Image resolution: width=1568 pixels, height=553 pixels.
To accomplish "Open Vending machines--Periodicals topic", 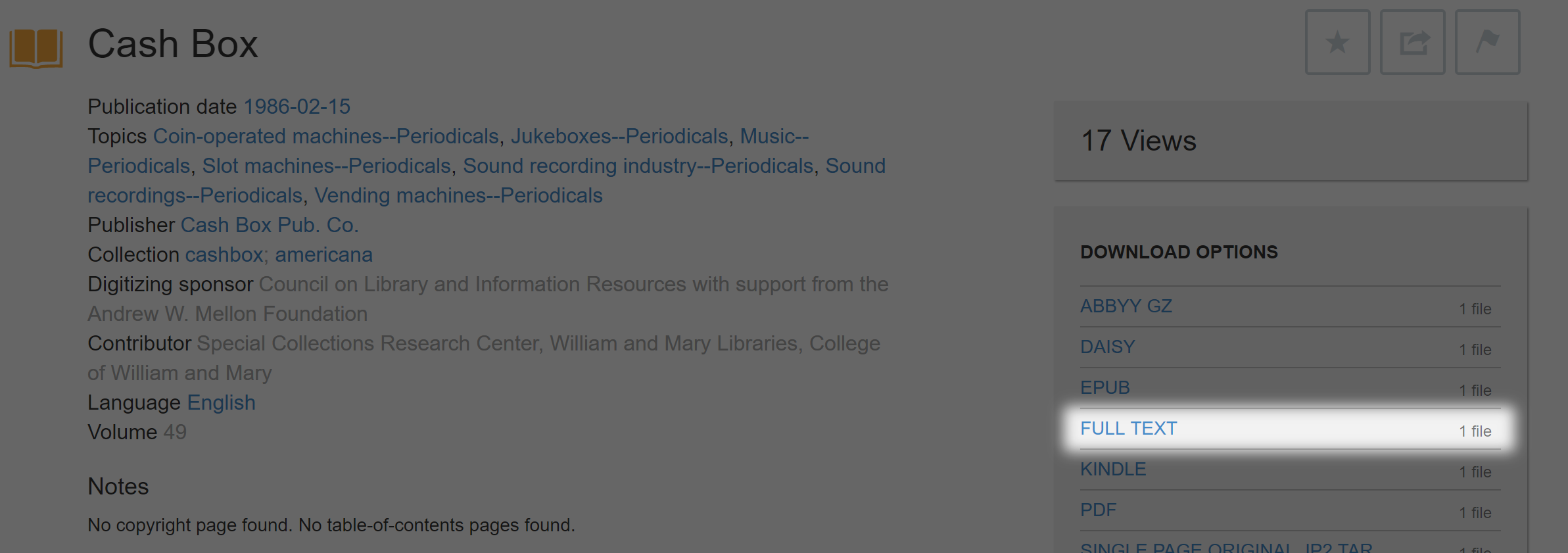I will (x=458, y=195).
